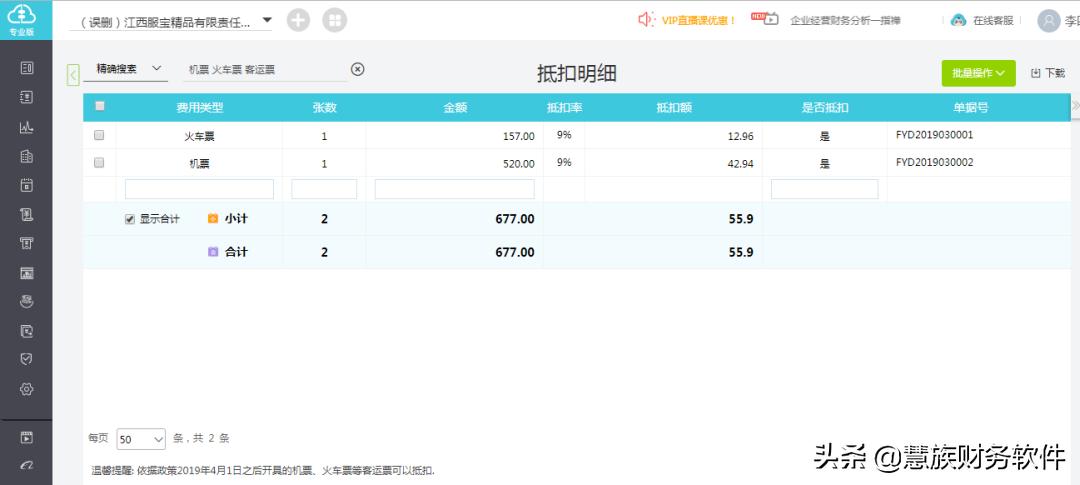This screenshot has width=1080, height=485.
Task: Open 企业经营财务分析一指禅 link
Action: click(845, 21)
